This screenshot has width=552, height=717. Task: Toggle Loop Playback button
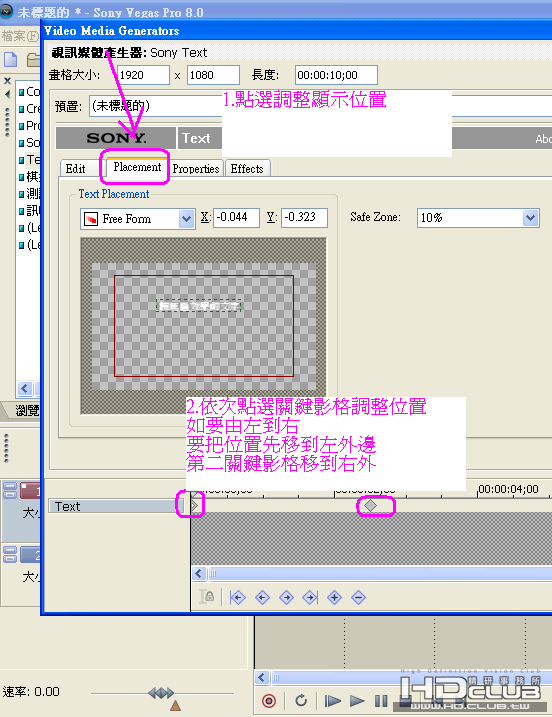click(x=300, y=701)
